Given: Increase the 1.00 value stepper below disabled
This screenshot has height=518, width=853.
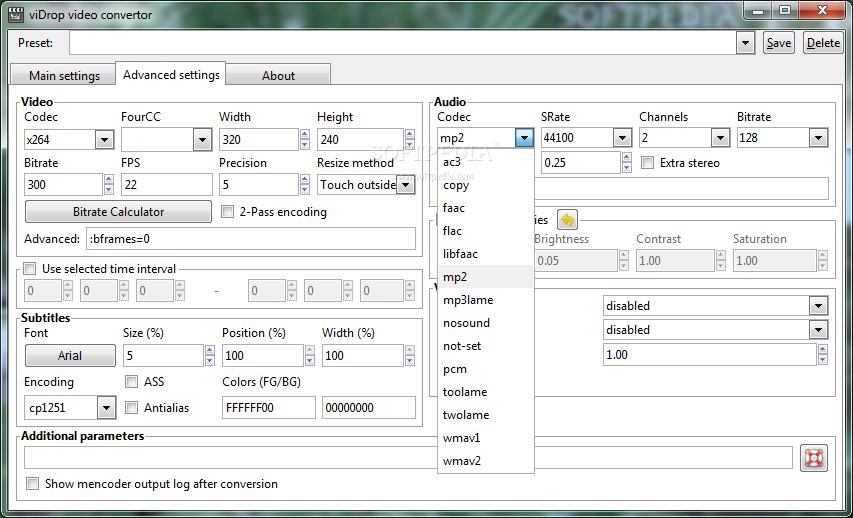Looking at the screenshot, I should pyautogui.click(x=823, y=349).
